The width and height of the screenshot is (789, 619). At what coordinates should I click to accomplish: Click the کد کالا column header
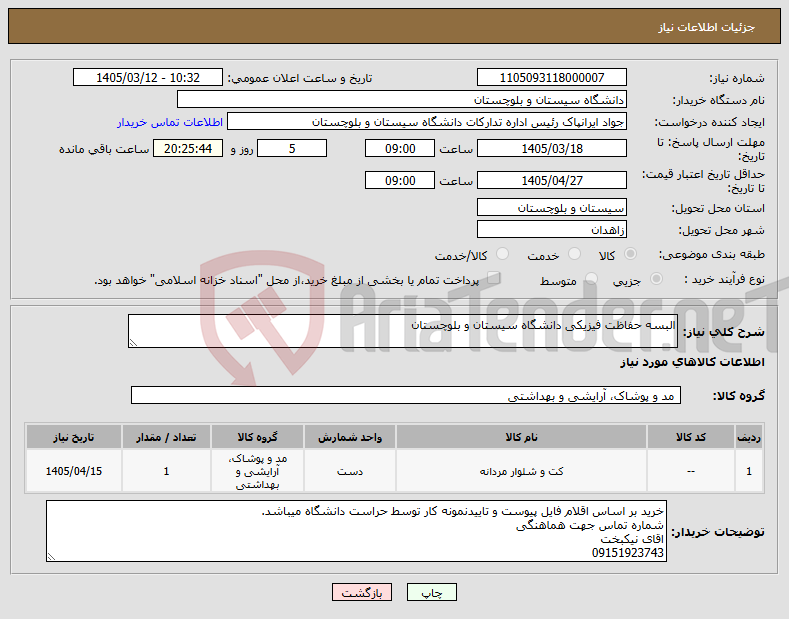point(690,437)
